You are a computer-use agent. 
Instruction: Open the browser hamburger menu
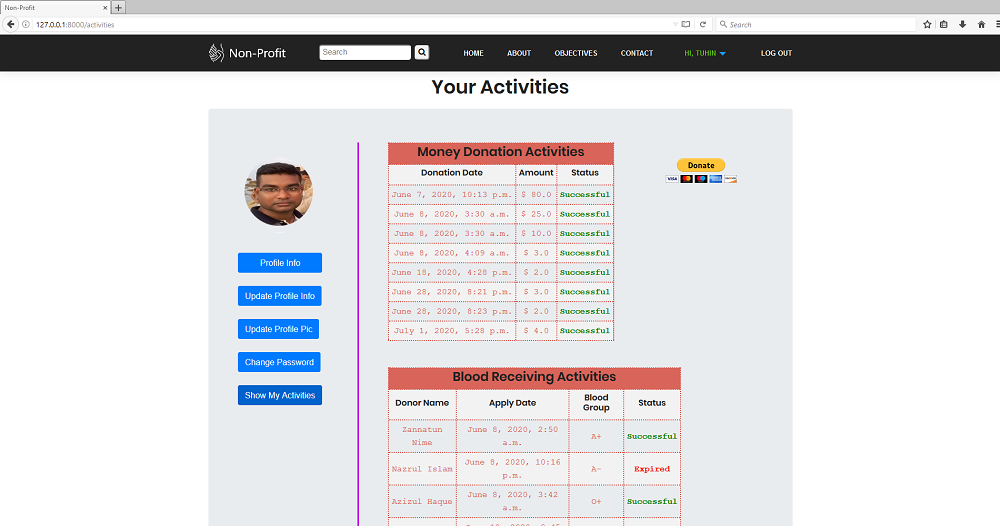click(997, 24)
